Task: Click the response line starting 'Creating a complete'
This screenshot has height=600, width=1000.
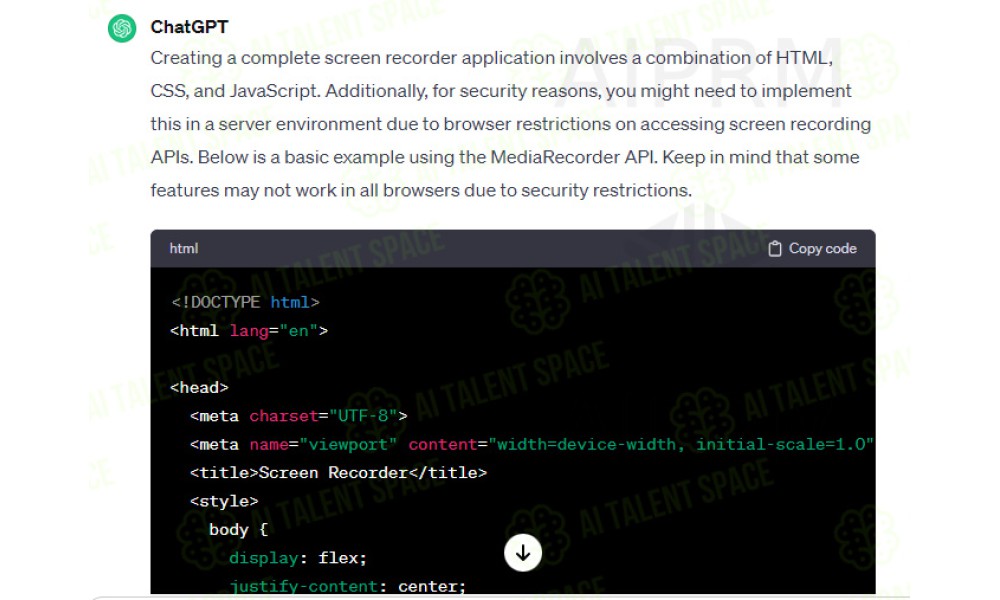Action: (492, 58)
